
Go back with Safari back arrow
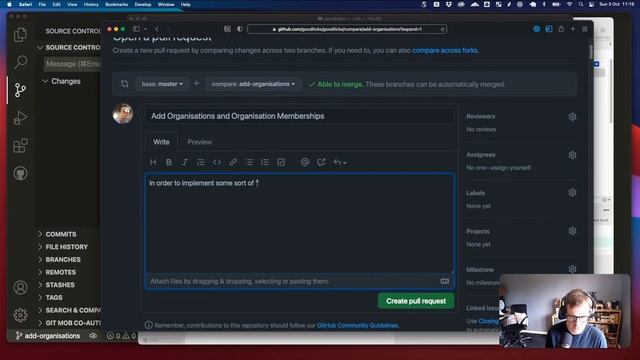(x=157, y=29)
